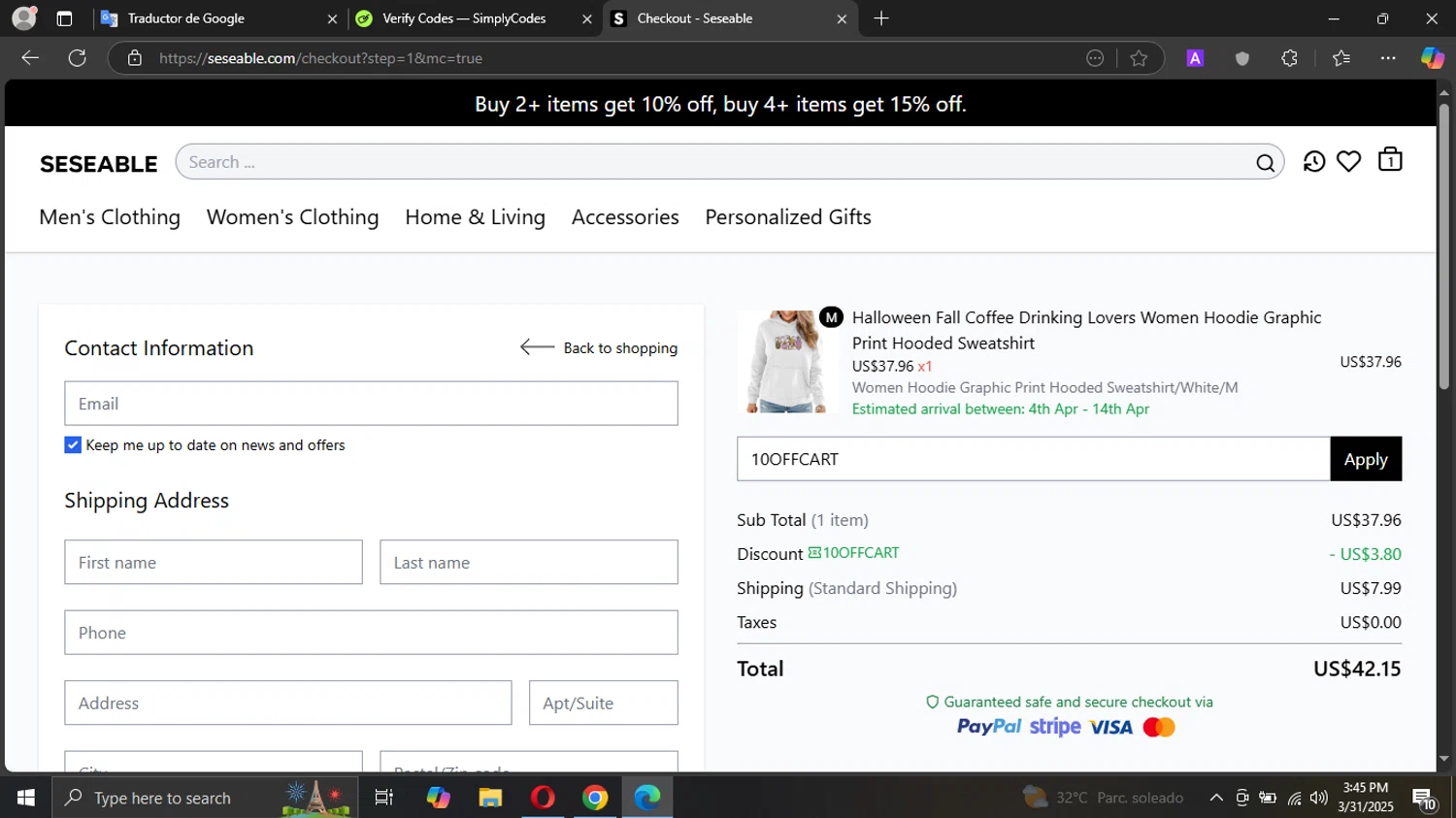Open the weather widget showing 32°C
Viewport: 1456px width, 818px height.
coord(1104,798)
